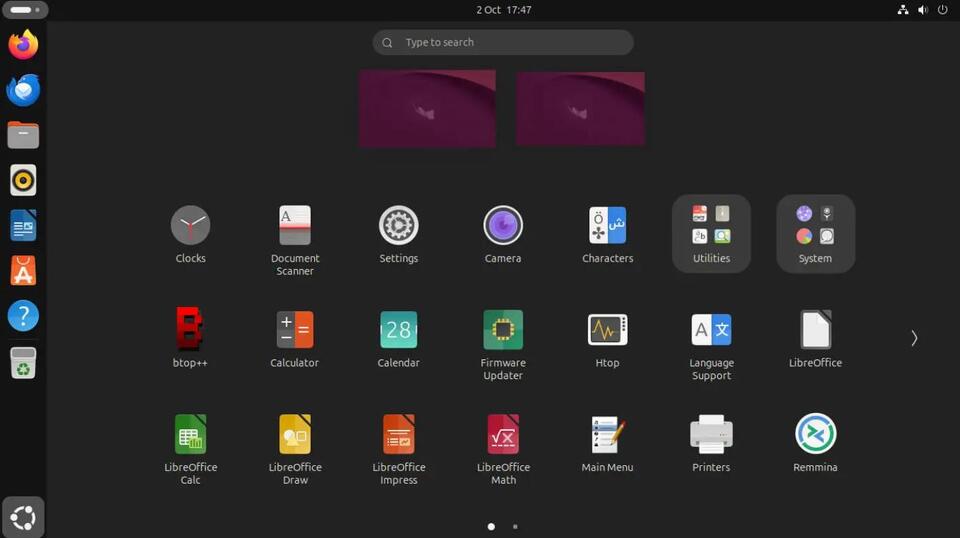Image resolution: width=960 pixels, height=538 pixels.
Task: Open the Utilities app folder
Action: click(x=711, y=234)
